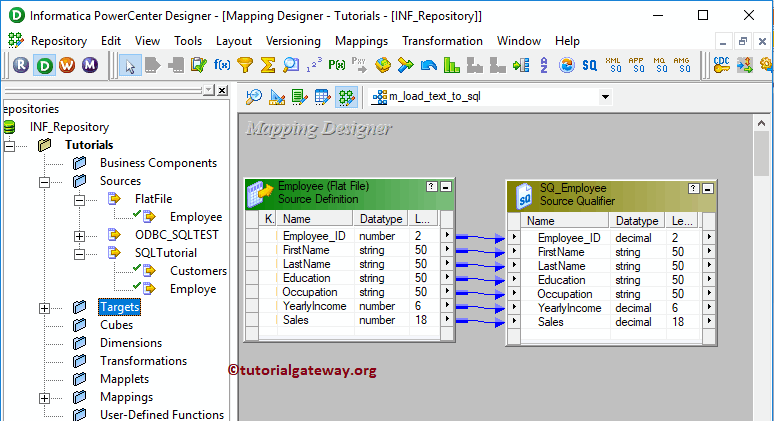Expand the Targets folder node
The image size is (774, 421).
[44, 308]
